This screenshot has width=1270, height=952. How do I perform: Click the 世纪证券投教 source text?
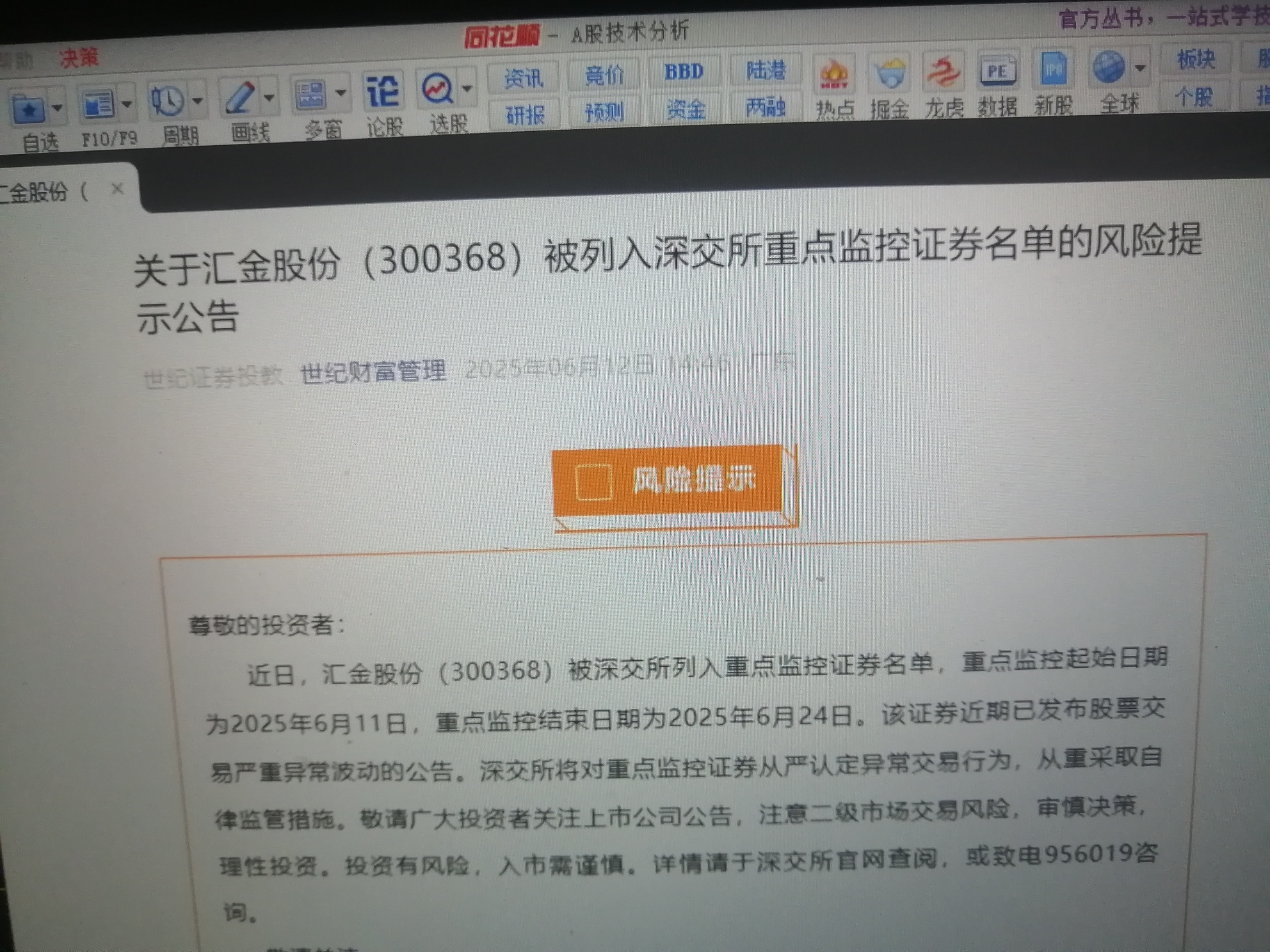213,377
